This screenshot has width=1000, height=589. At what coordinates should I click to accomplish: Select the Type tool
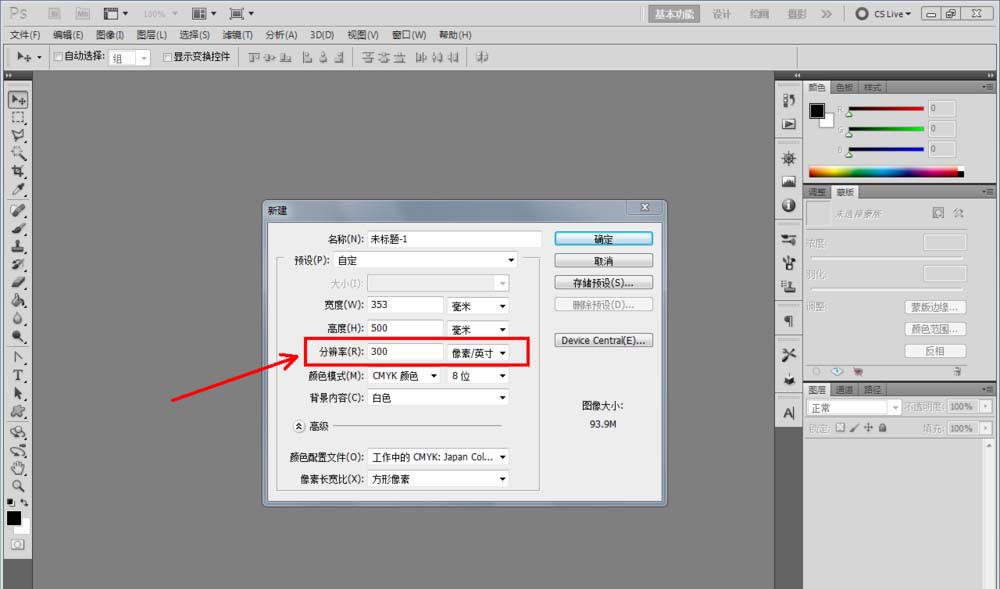[x=17, y=375]
